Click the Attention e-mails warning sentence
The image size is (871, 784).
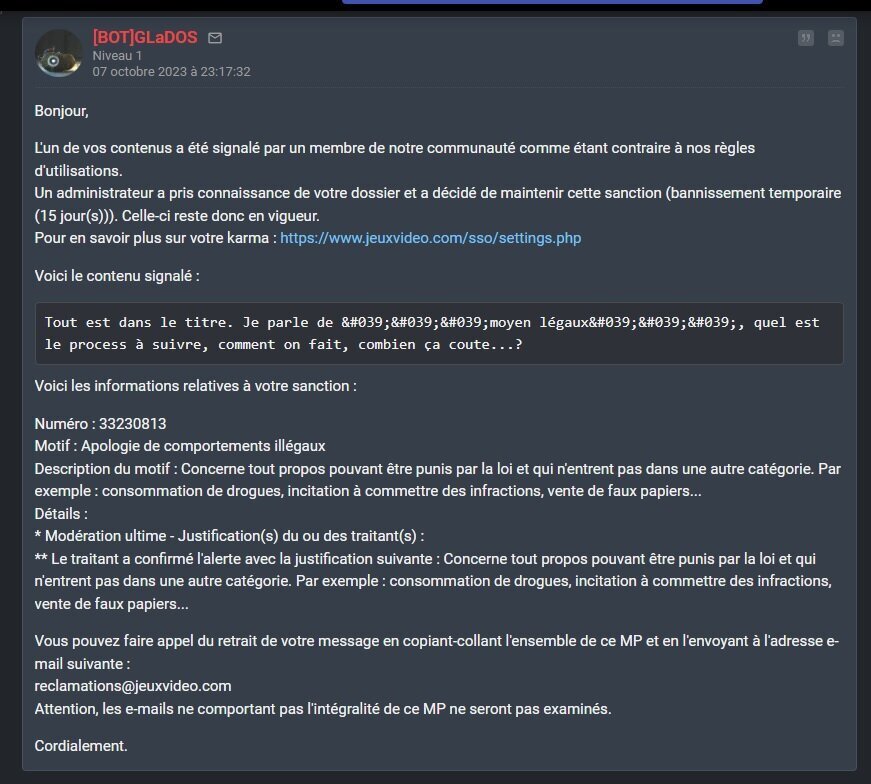tap(323, 709)
